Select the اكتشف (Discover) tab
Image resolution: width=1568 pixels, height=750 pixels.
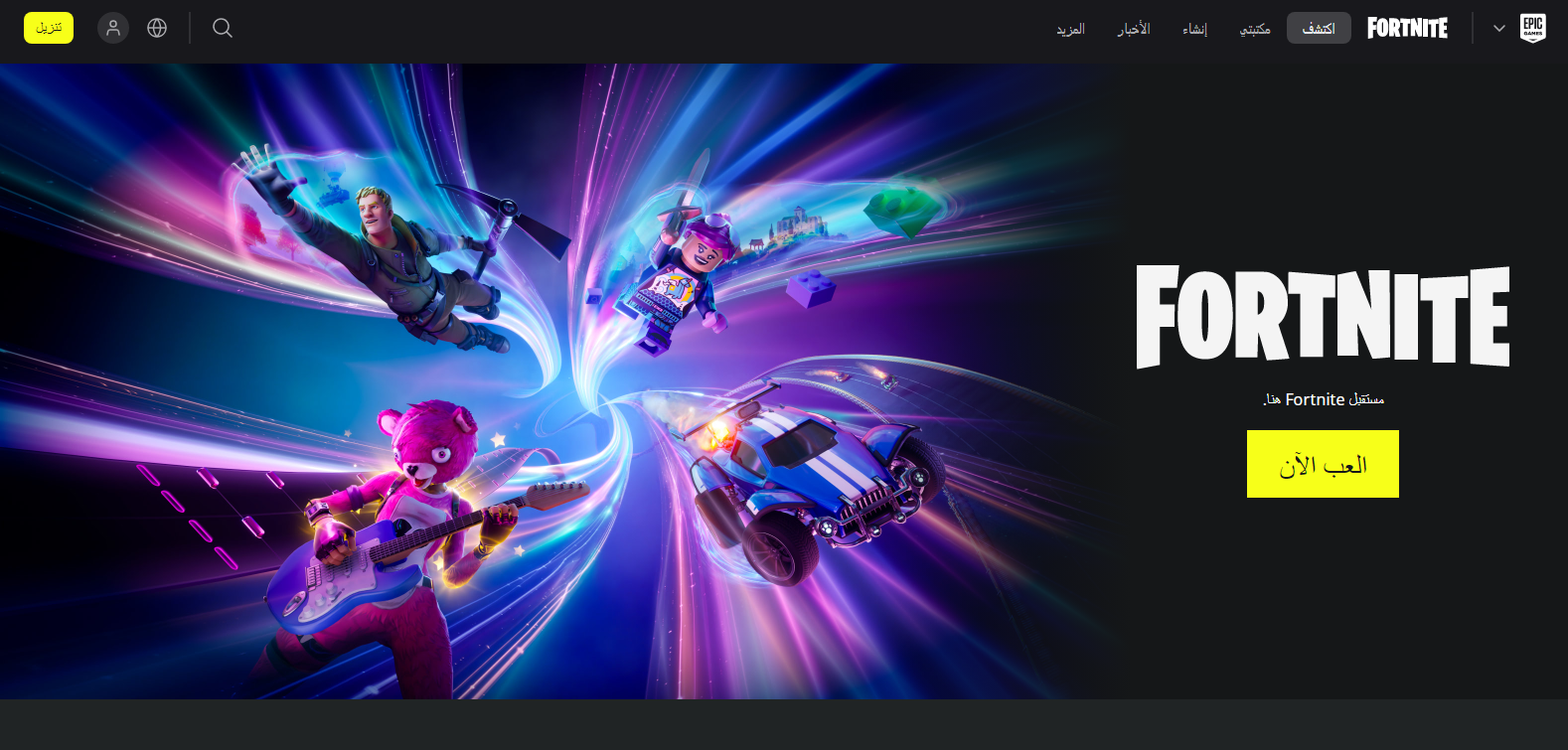(x=1319, y=29)
